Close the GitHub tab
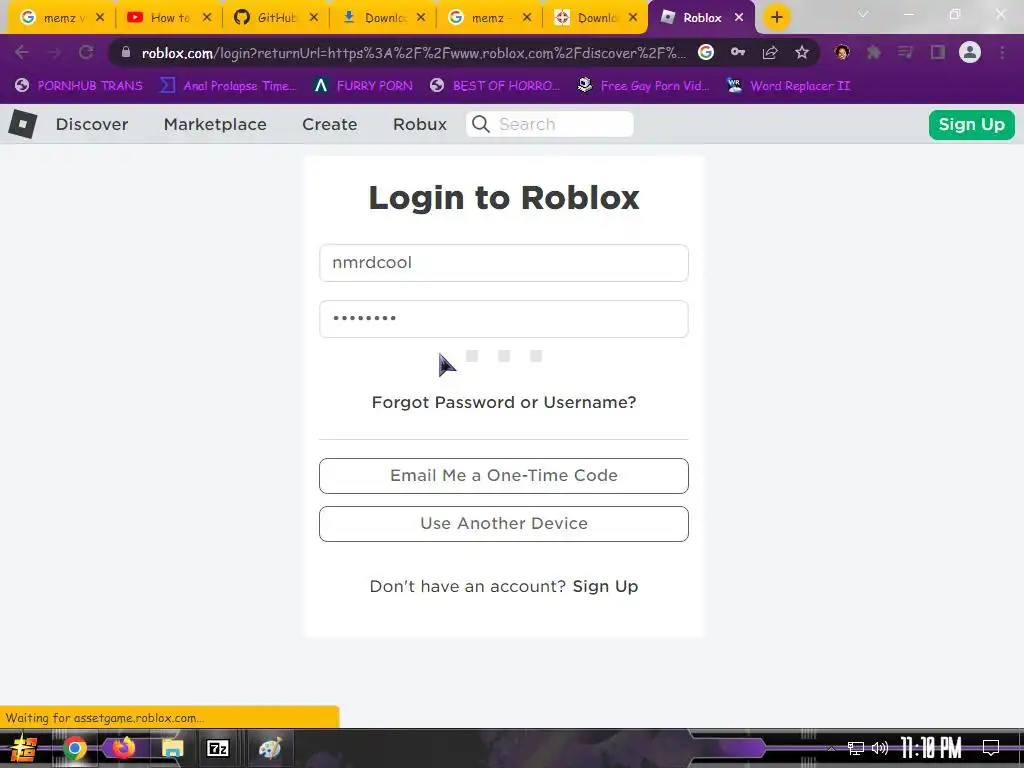The height and width of the screenshot is (768, 1024). pos(313,18)
